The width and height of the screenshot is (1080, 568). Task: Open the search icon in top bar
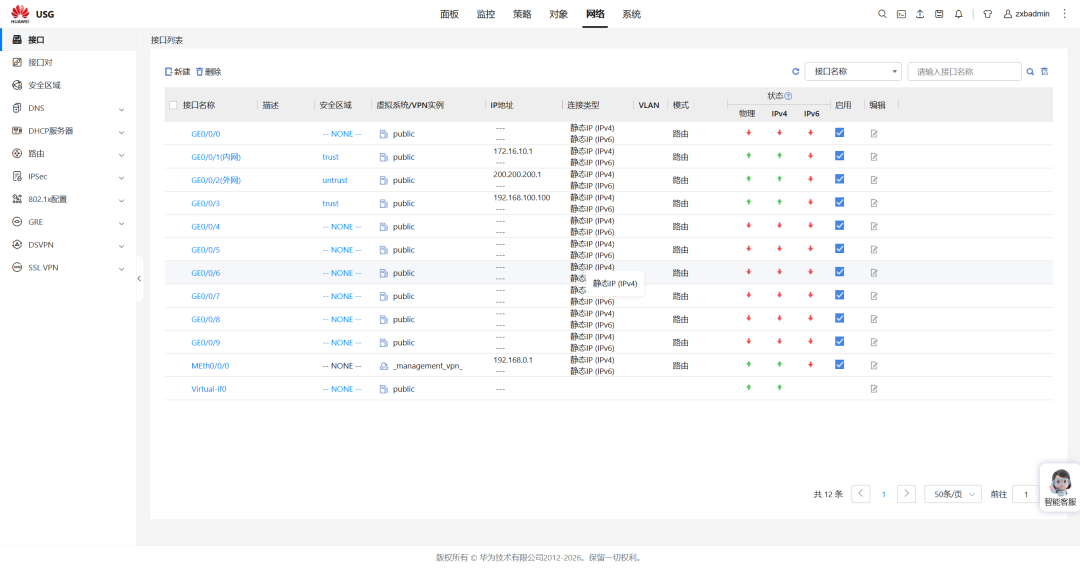coord(882,14)
